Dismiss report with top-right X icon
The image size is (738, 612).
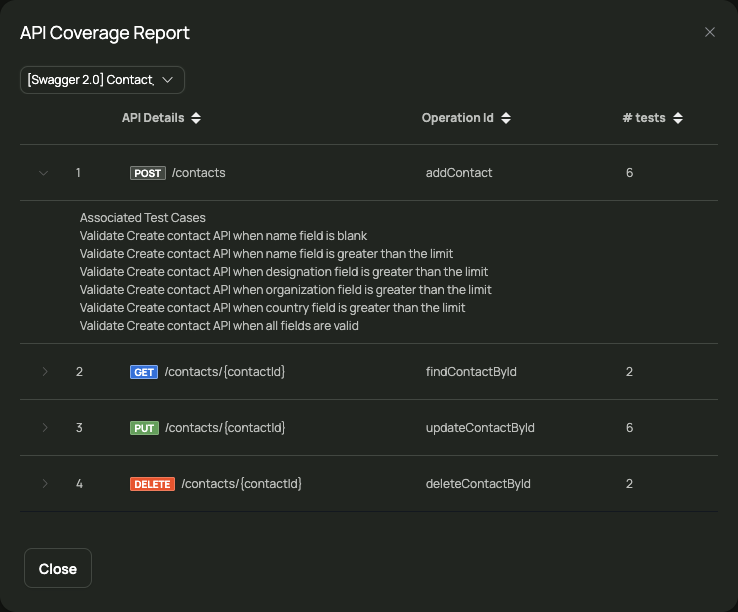pos(710,32)
